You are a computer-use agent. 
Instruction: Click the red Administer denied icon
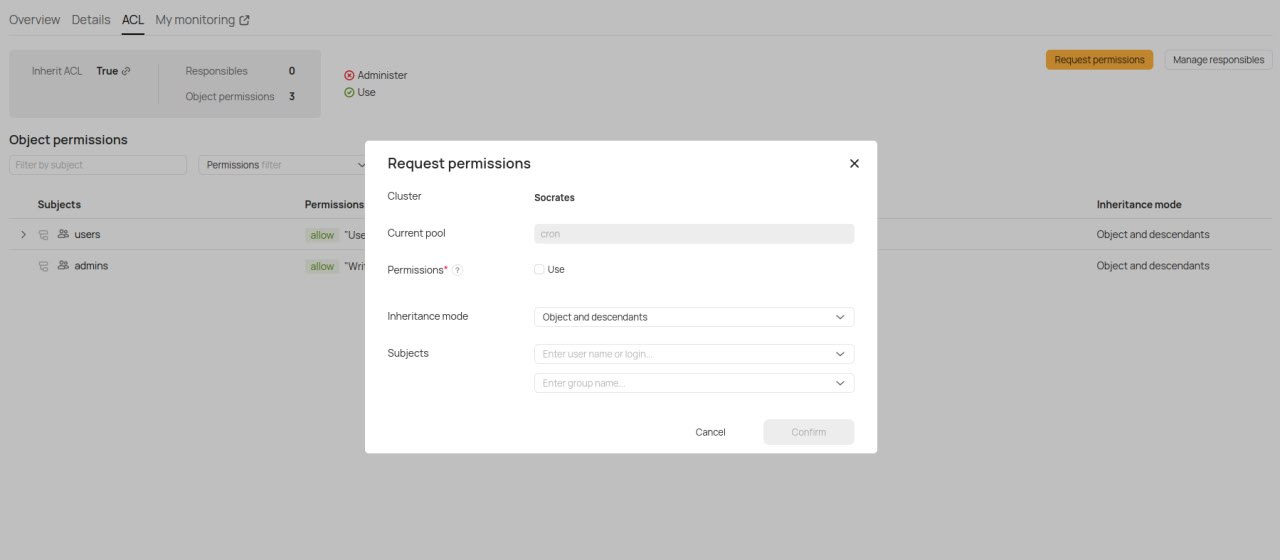click(349, 75)
